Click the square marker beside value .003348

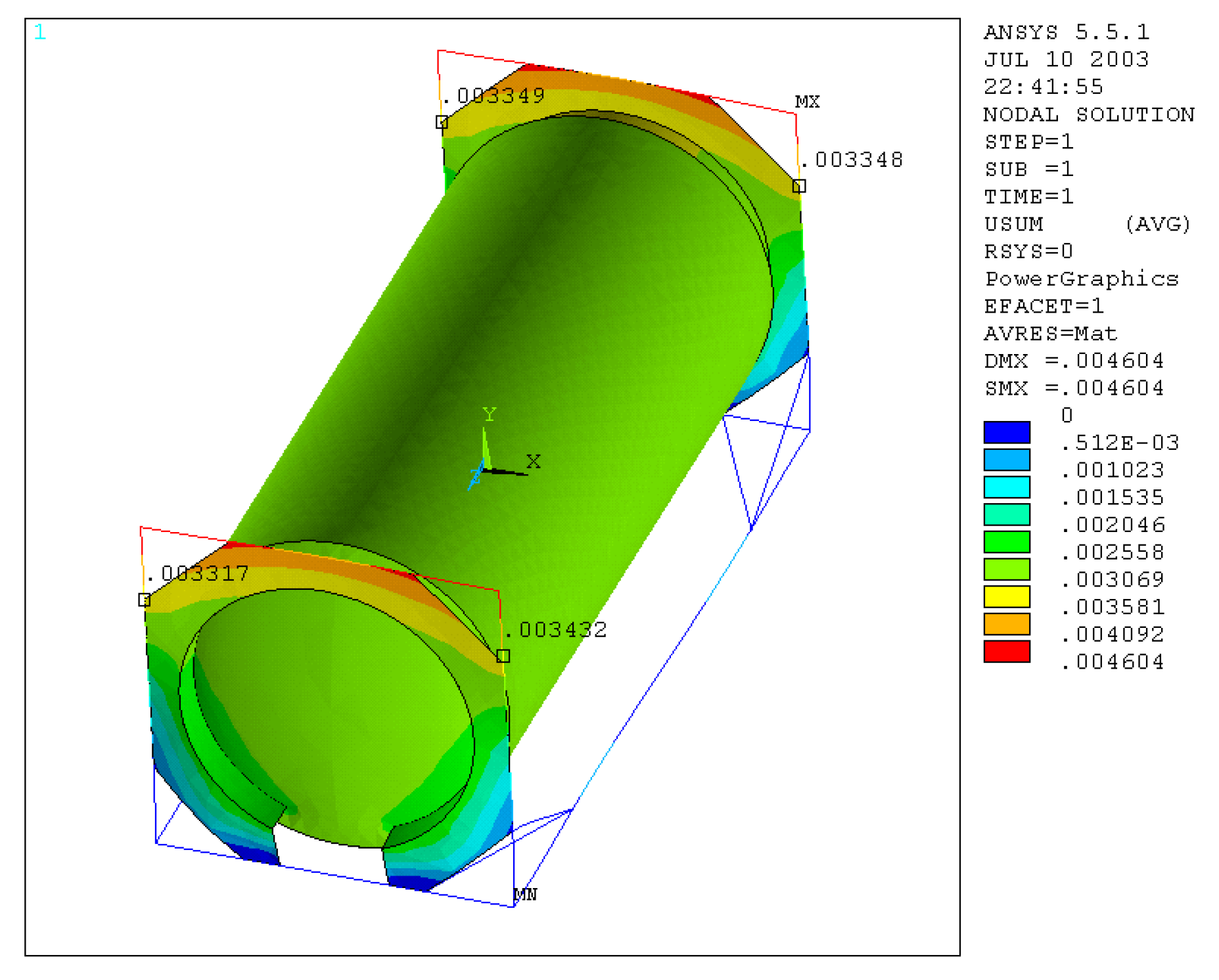tap(799, 186)
